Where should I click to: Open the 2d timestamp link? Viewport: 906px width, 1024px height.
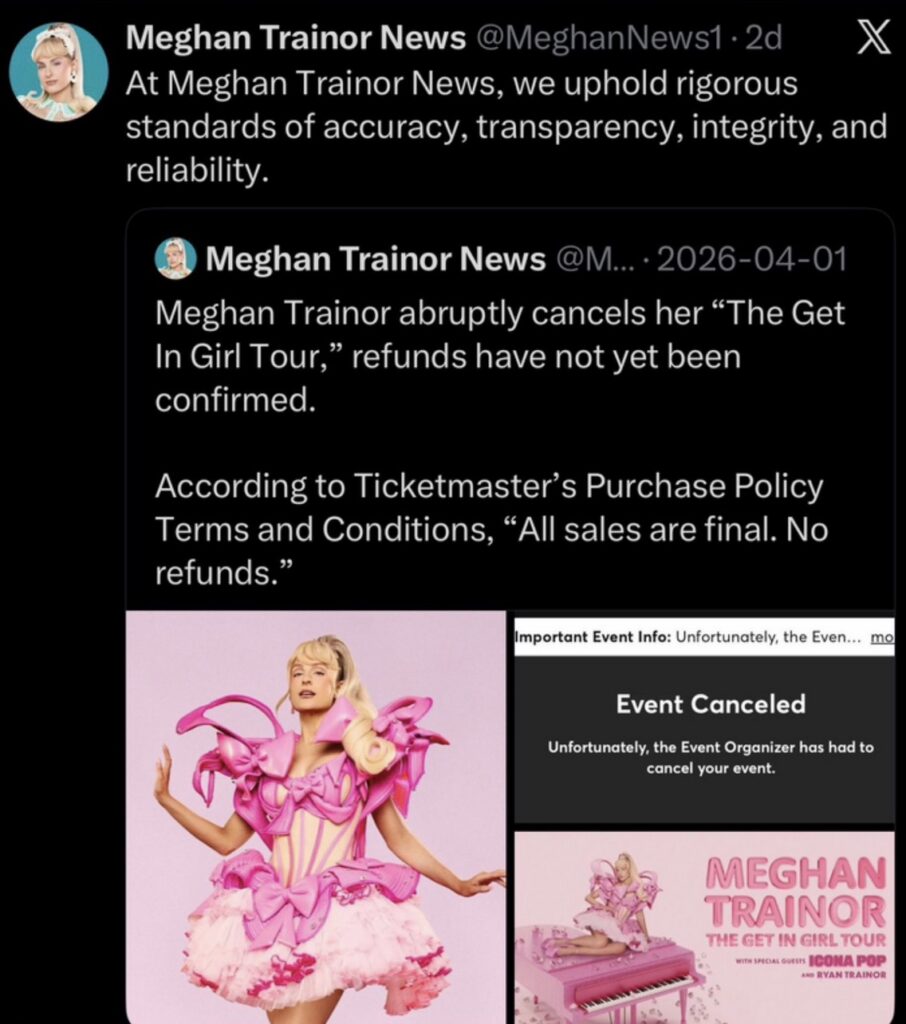click(764, 38)
